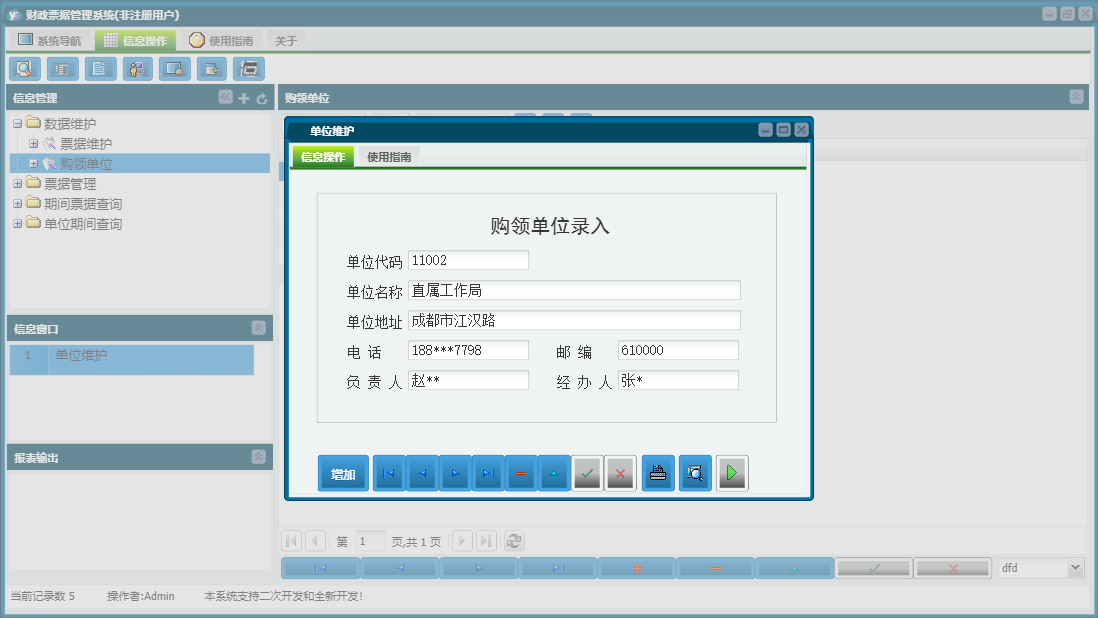The height and width of the screenshot is (618, 1098).
Task: Click the stacked-windows icon in top toolbar
Action: click(x=249, y=69)
